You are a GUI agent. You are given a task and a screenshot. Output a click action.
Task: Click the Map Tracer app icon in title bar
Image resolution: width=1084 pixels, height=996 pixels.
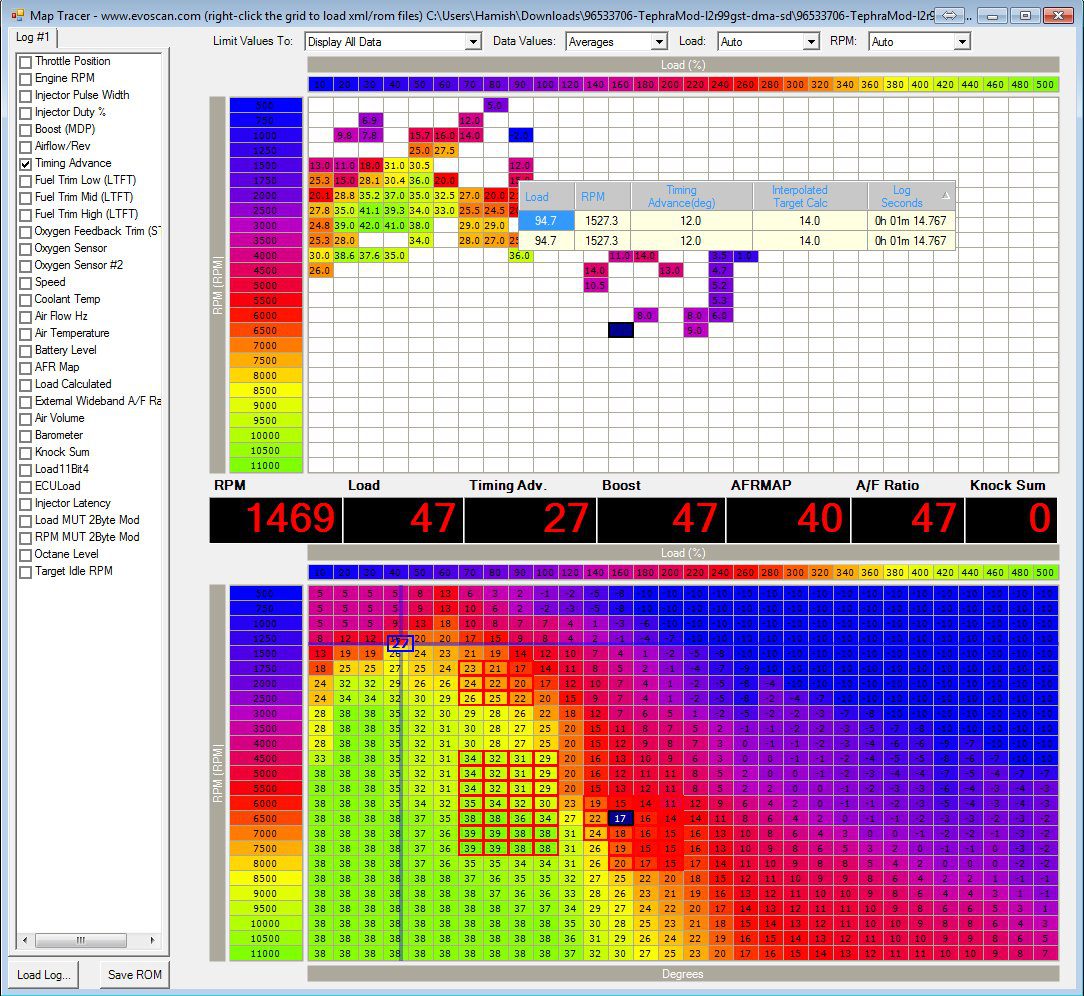point(16,16)
